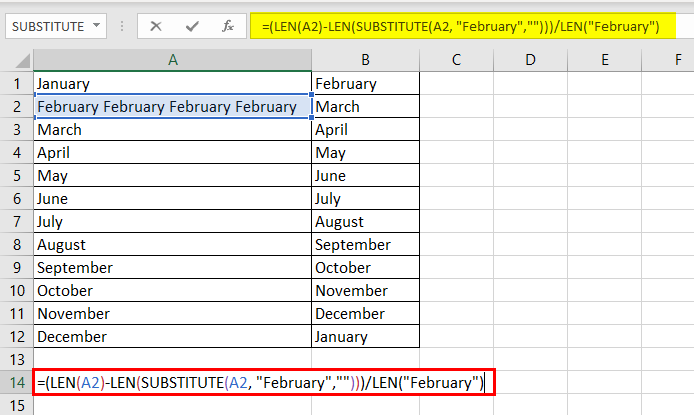
Task: Select row 2 header
Action: (17, 106)
